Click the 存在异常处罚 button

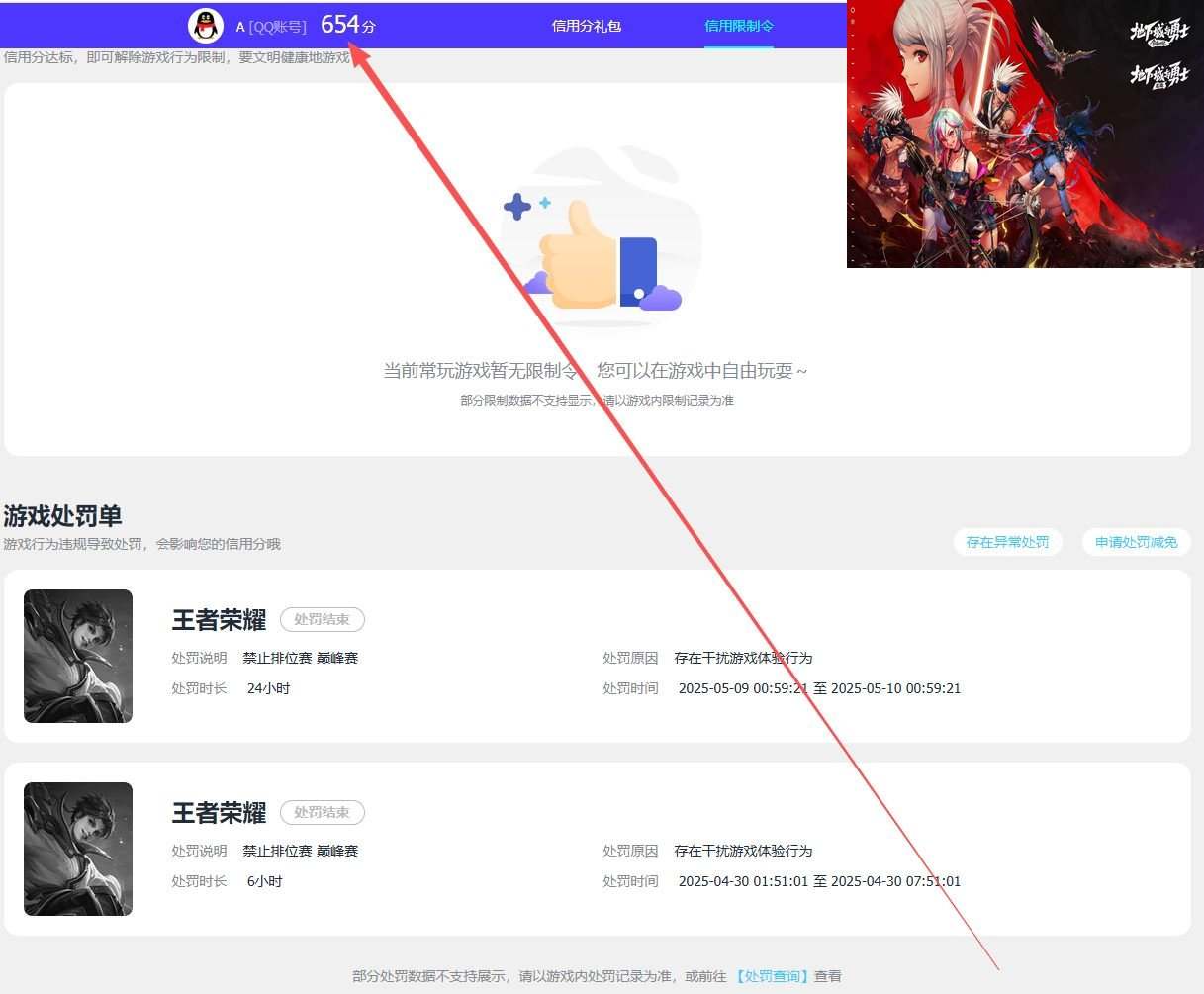1007,542
